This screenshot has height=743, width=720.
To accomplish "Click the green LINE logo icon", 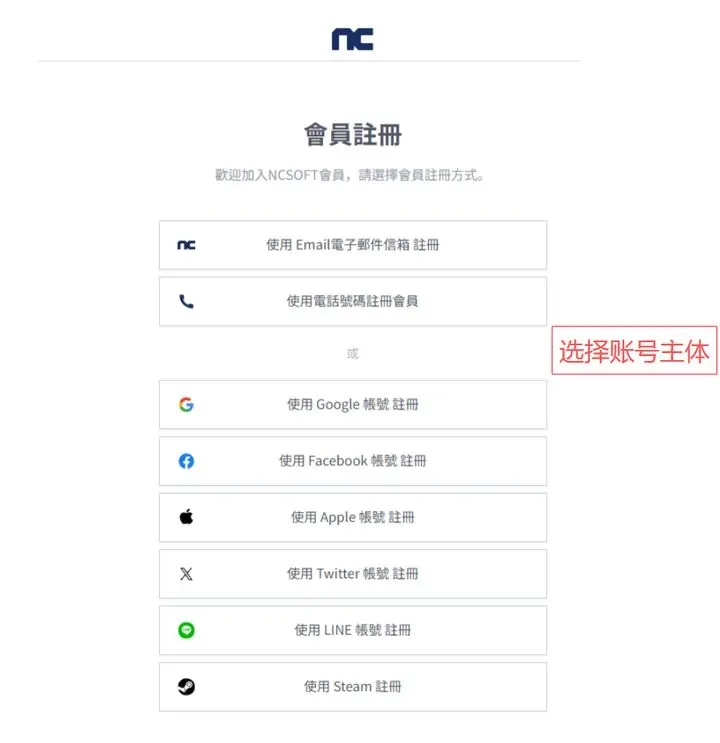I will 186,630.
